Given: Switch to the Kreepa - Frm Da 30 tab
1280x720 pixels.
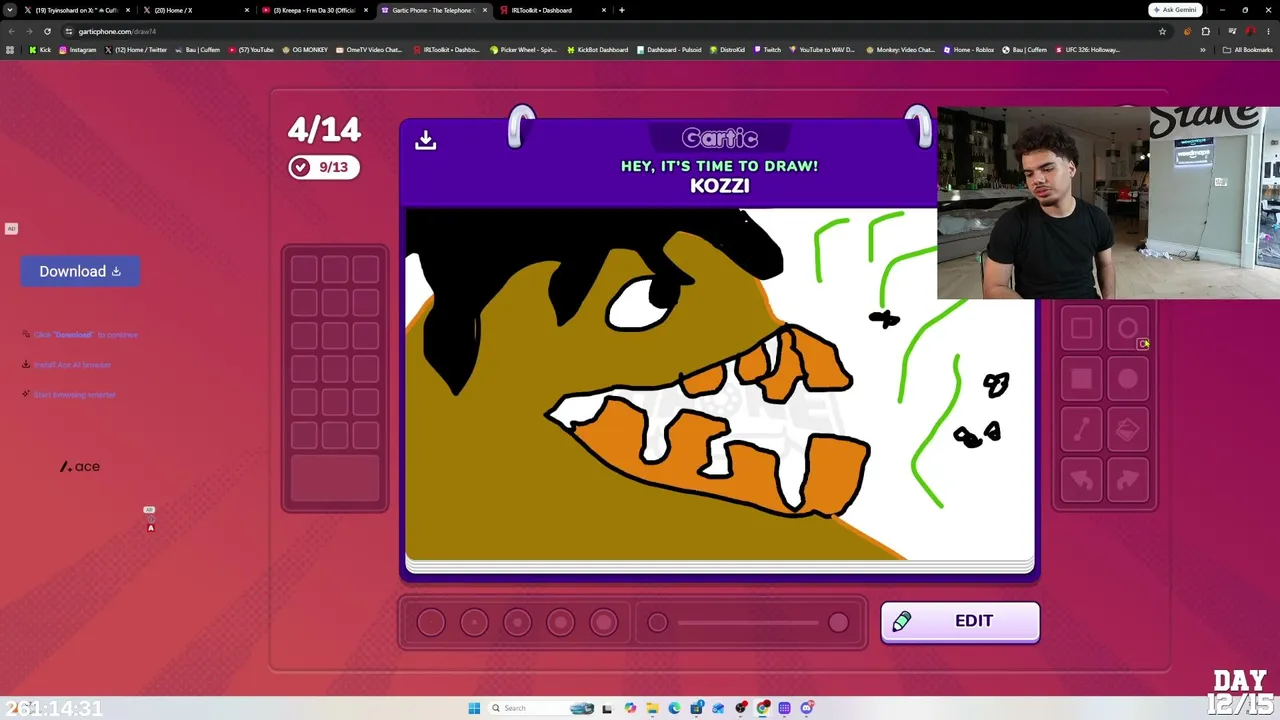Looking at the screenshot, I should tap(314, 10).
